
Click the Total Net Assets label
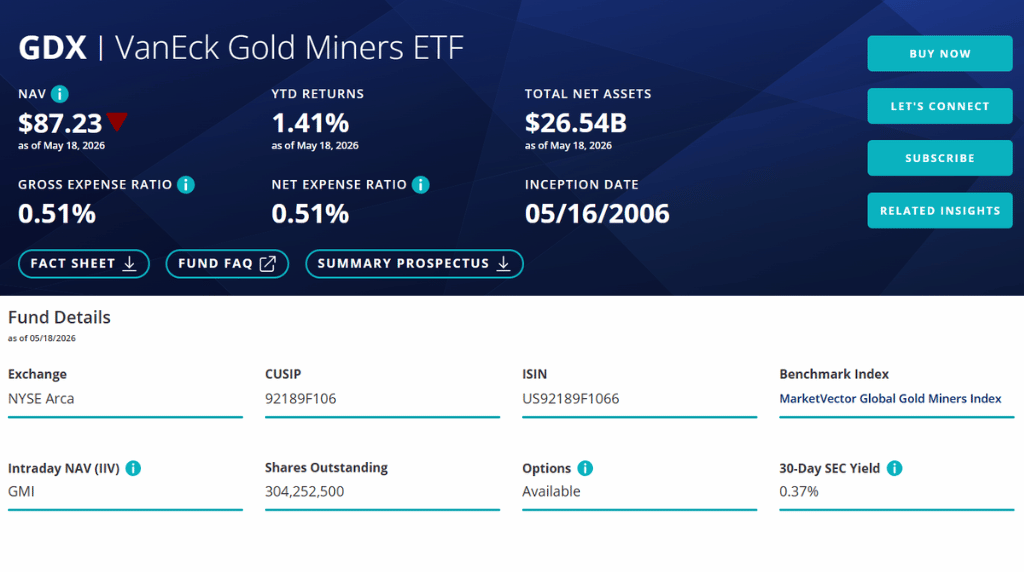[x=588, y=94]
